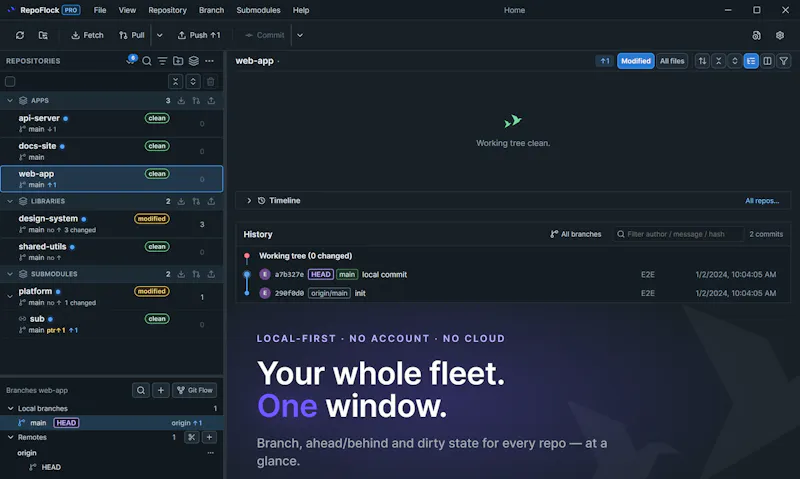Open the Repositories more options ellipsis
800x479 pixels.
[x=209, y=61]
